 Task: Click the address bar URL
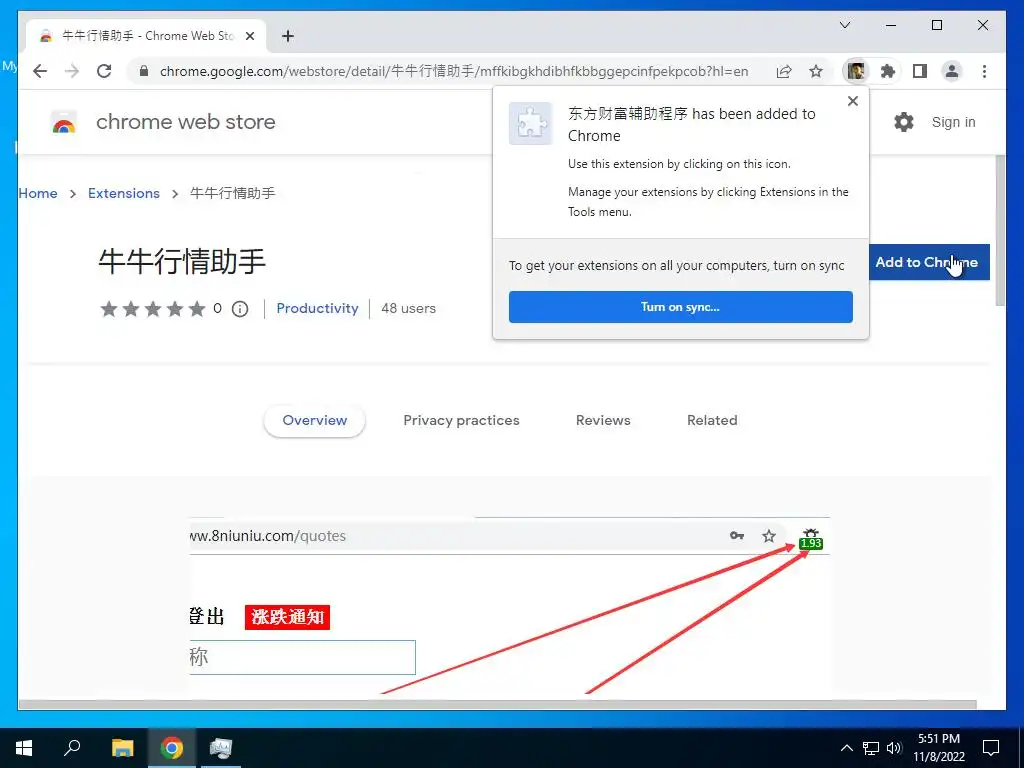click(x=454, y=71)
